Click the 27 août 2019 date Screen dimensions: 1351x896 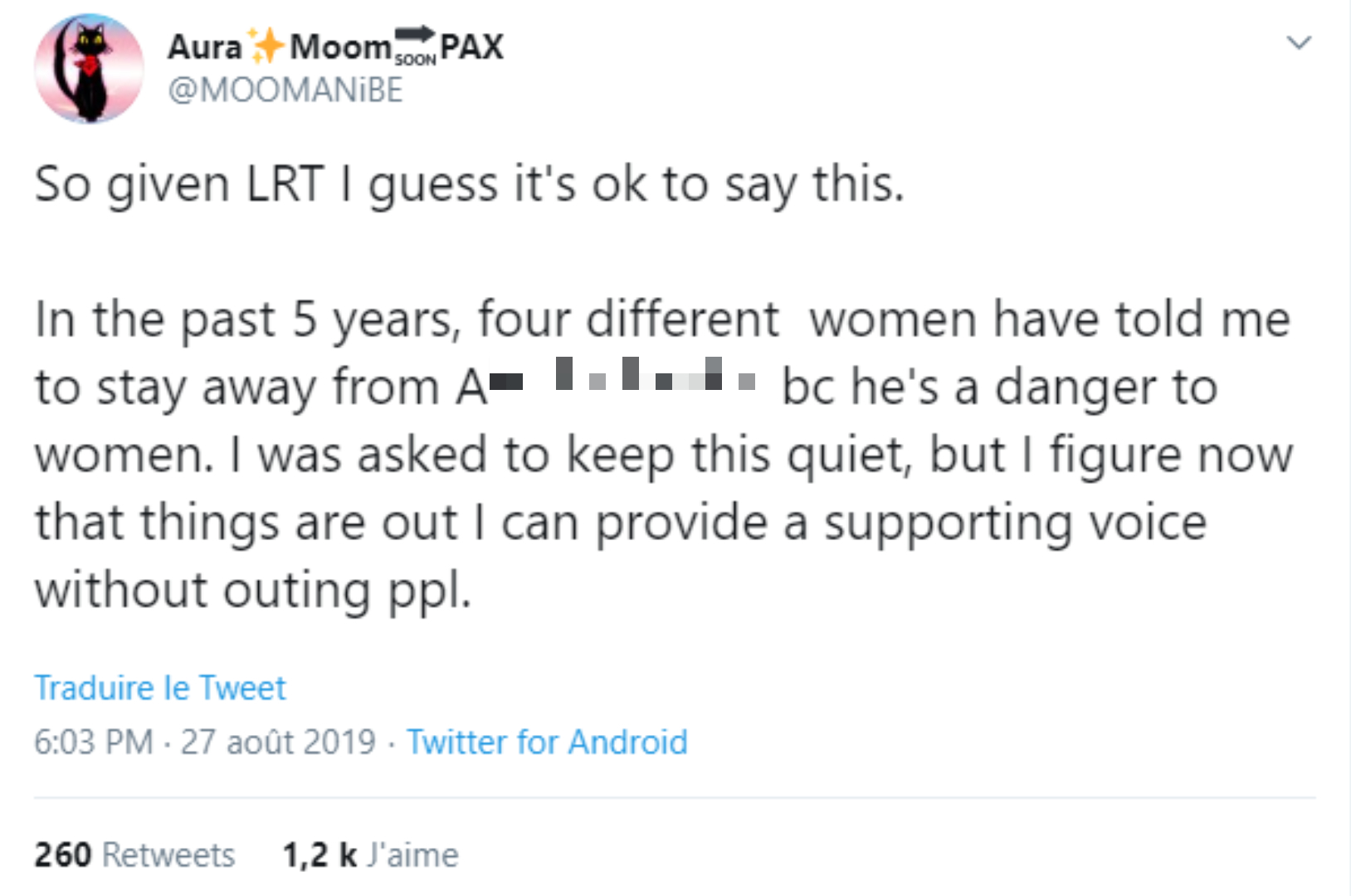click(279, 742)
